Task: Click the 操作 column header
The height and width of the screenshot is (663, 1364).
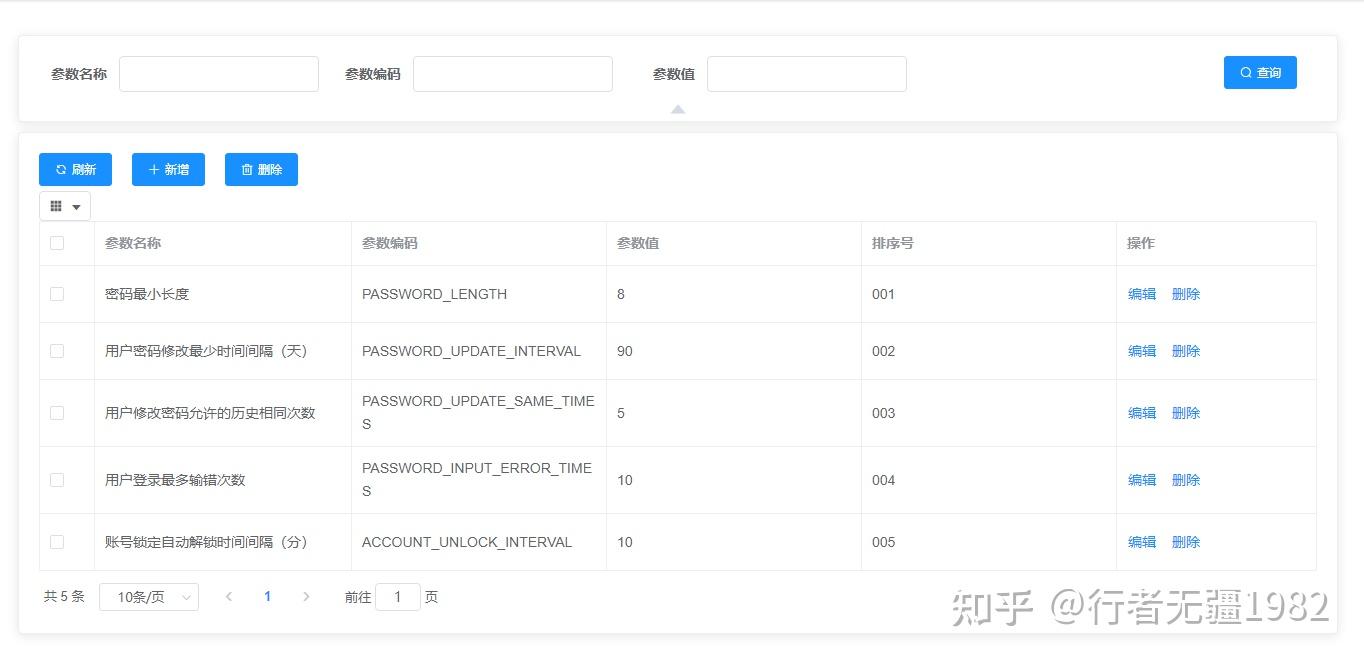Action: point(1216,243)
